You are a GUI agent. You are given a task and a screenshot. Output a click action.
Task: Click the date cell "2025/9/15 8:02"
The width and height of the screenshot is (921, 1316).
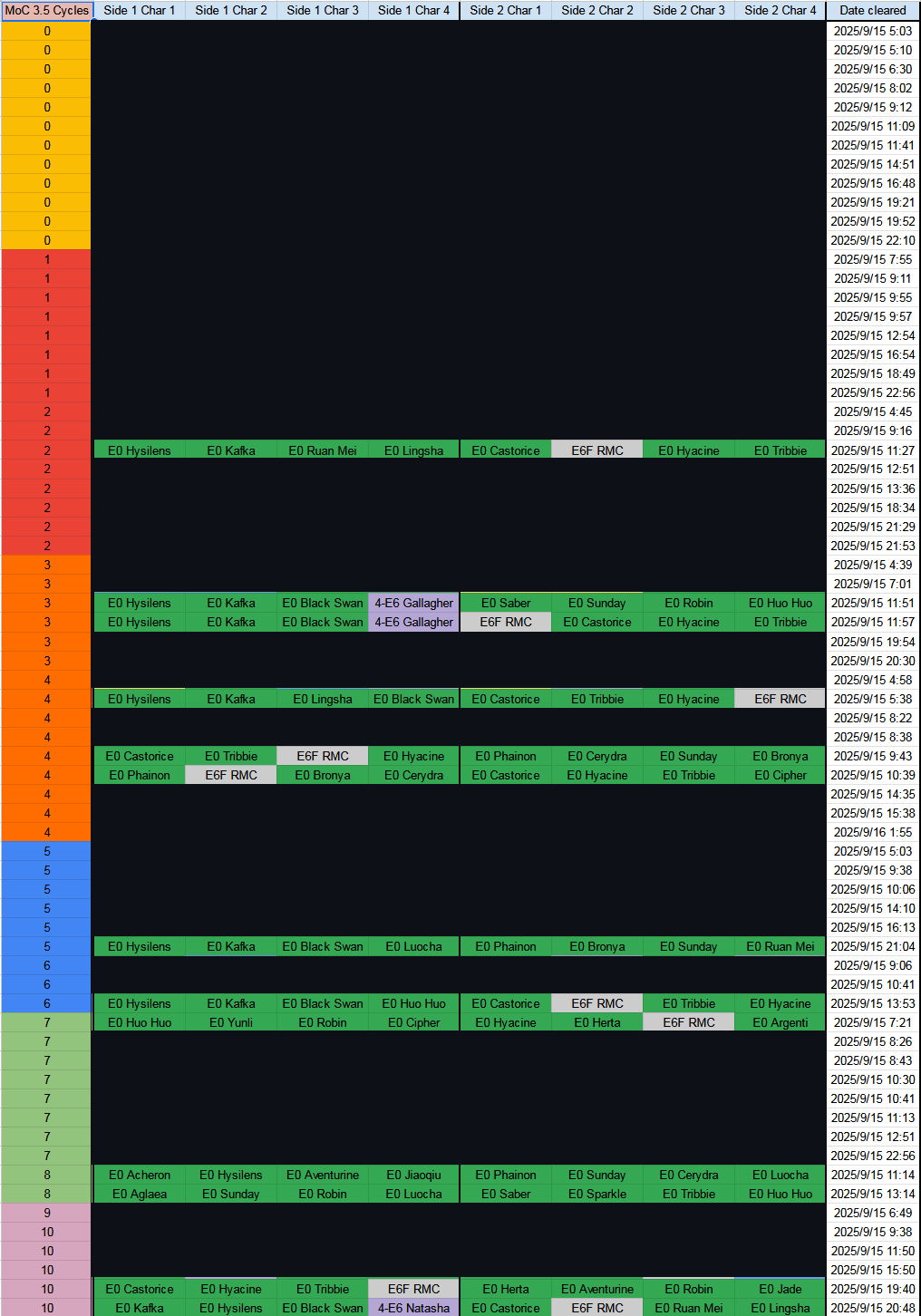coord(873,88)
